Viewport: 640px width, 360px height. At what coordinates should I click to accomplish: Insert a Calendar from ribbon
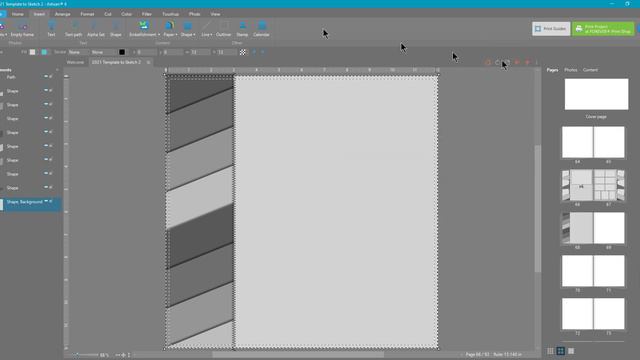261,29
